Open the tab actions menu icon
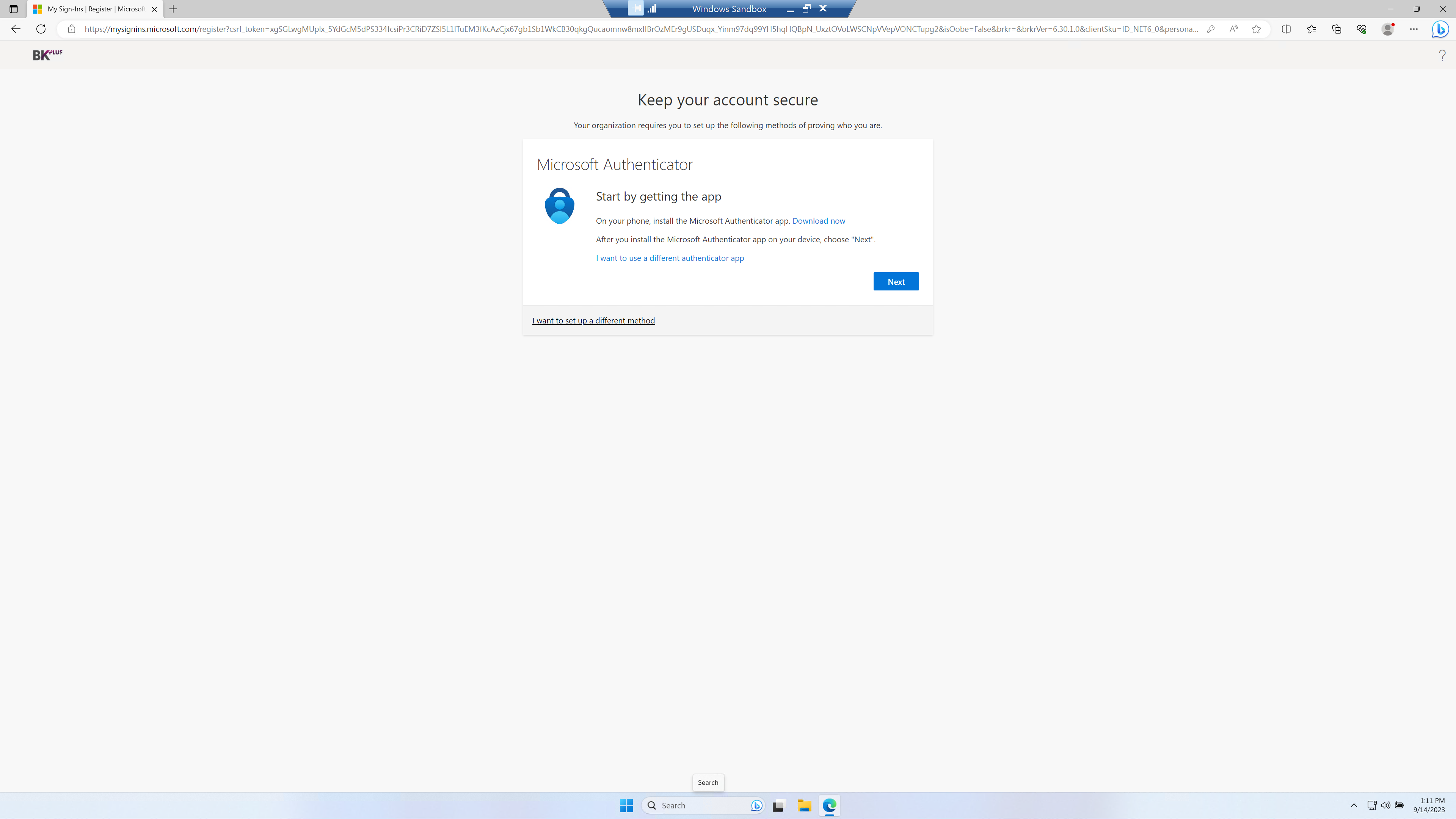This screenshot has width=1456, height=819. 14,9
